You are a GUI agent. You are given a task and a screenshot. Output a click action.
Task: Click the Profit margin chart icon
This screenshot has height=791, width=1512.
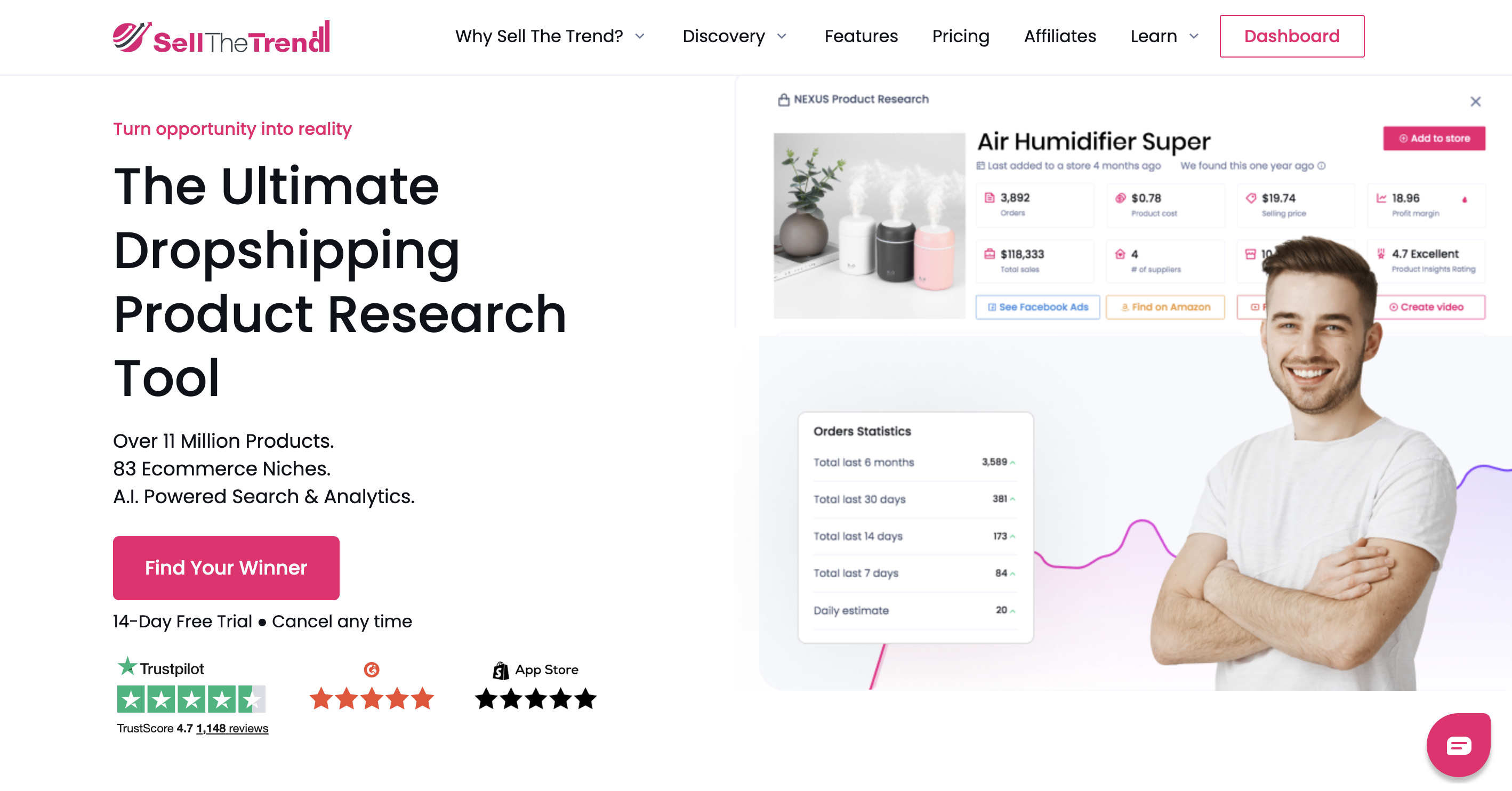click(1382, 198)
